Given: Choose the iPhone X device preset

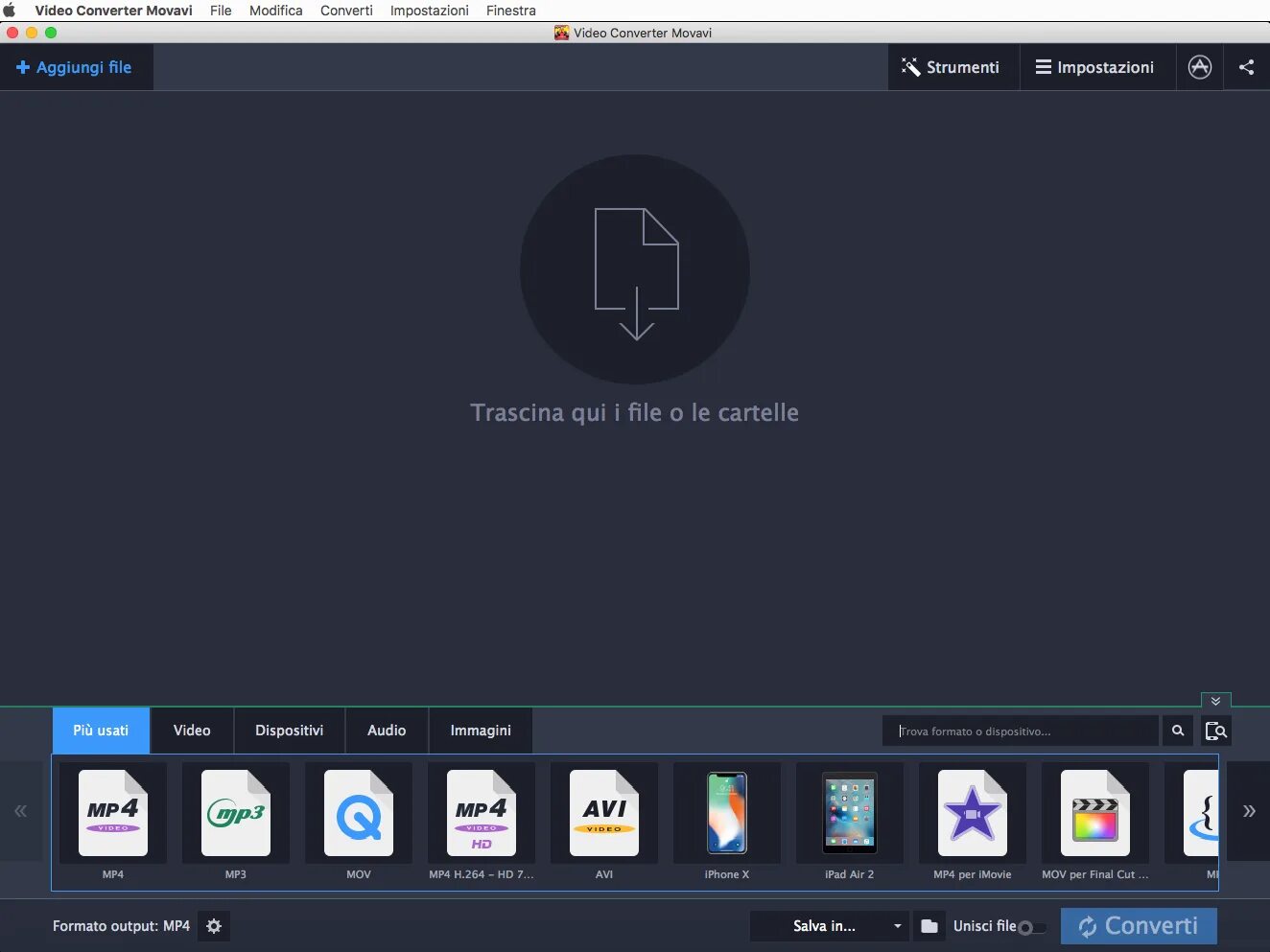Looking at the screenshot, I should [x=727, y=813].
